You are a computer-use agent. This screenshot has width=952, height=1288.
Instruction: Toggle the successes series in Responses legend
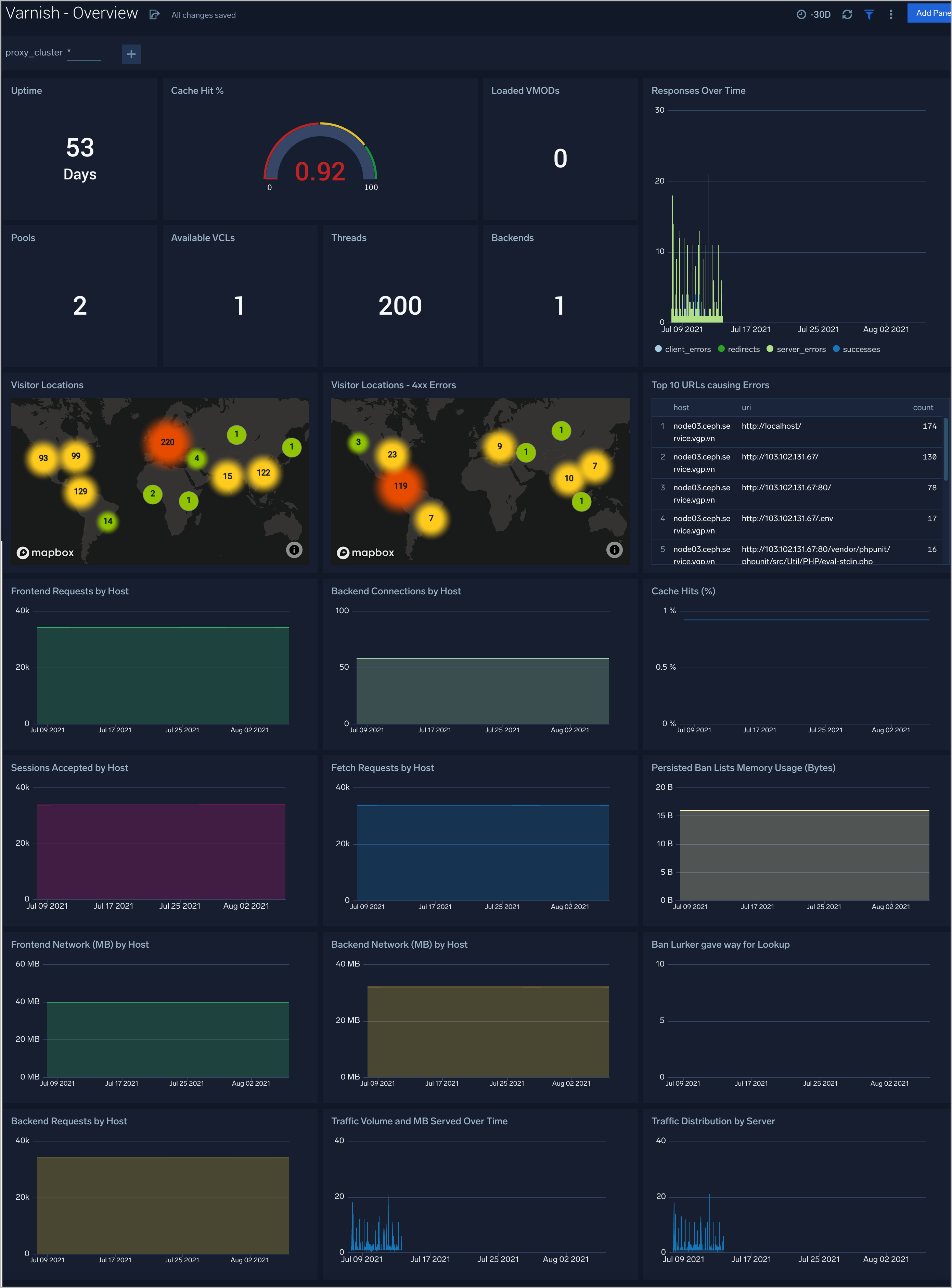point(856,349)
